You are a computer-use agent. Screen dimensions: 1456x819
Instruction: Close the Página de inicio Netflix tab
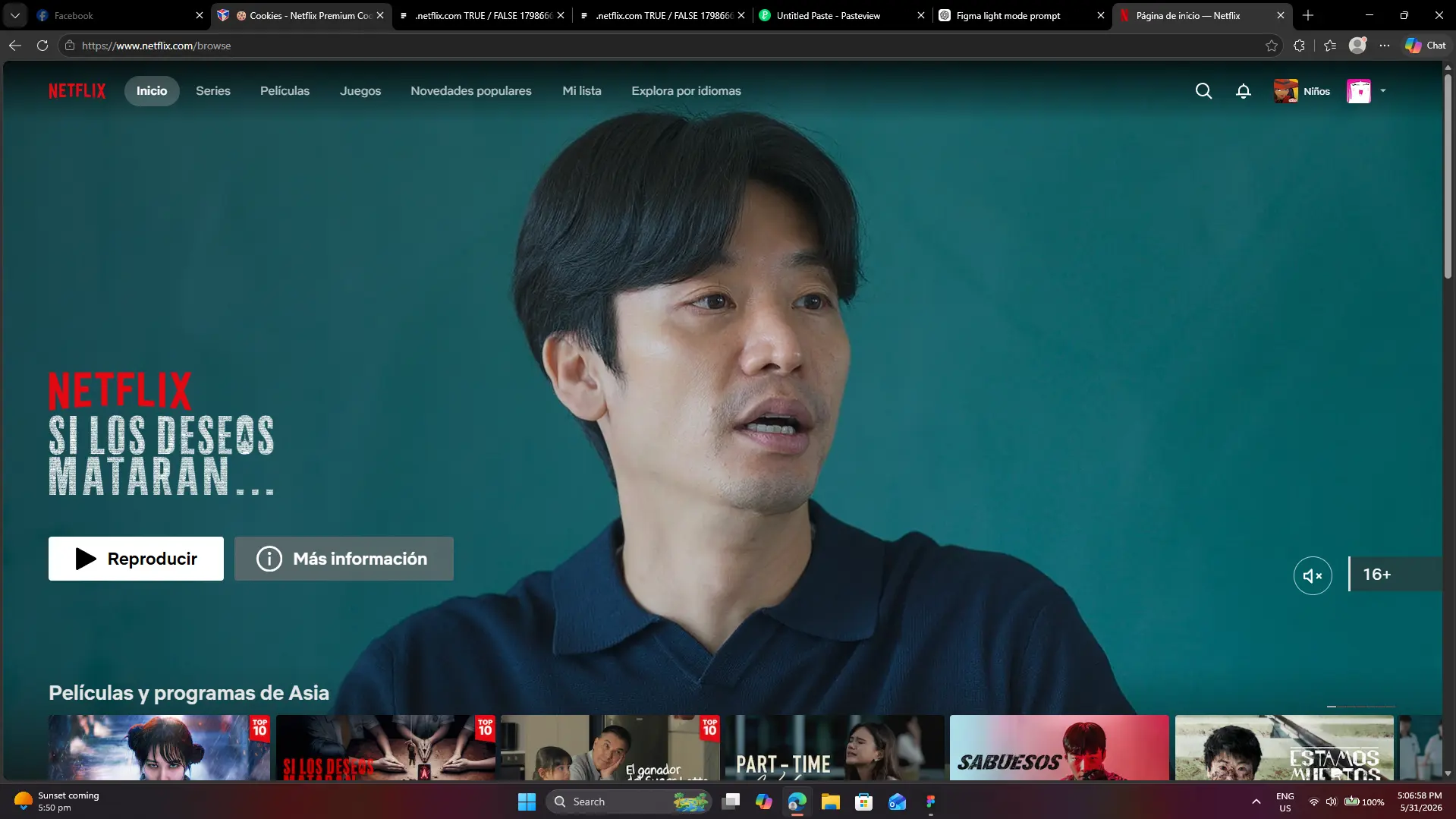[x=1281, y=15]
